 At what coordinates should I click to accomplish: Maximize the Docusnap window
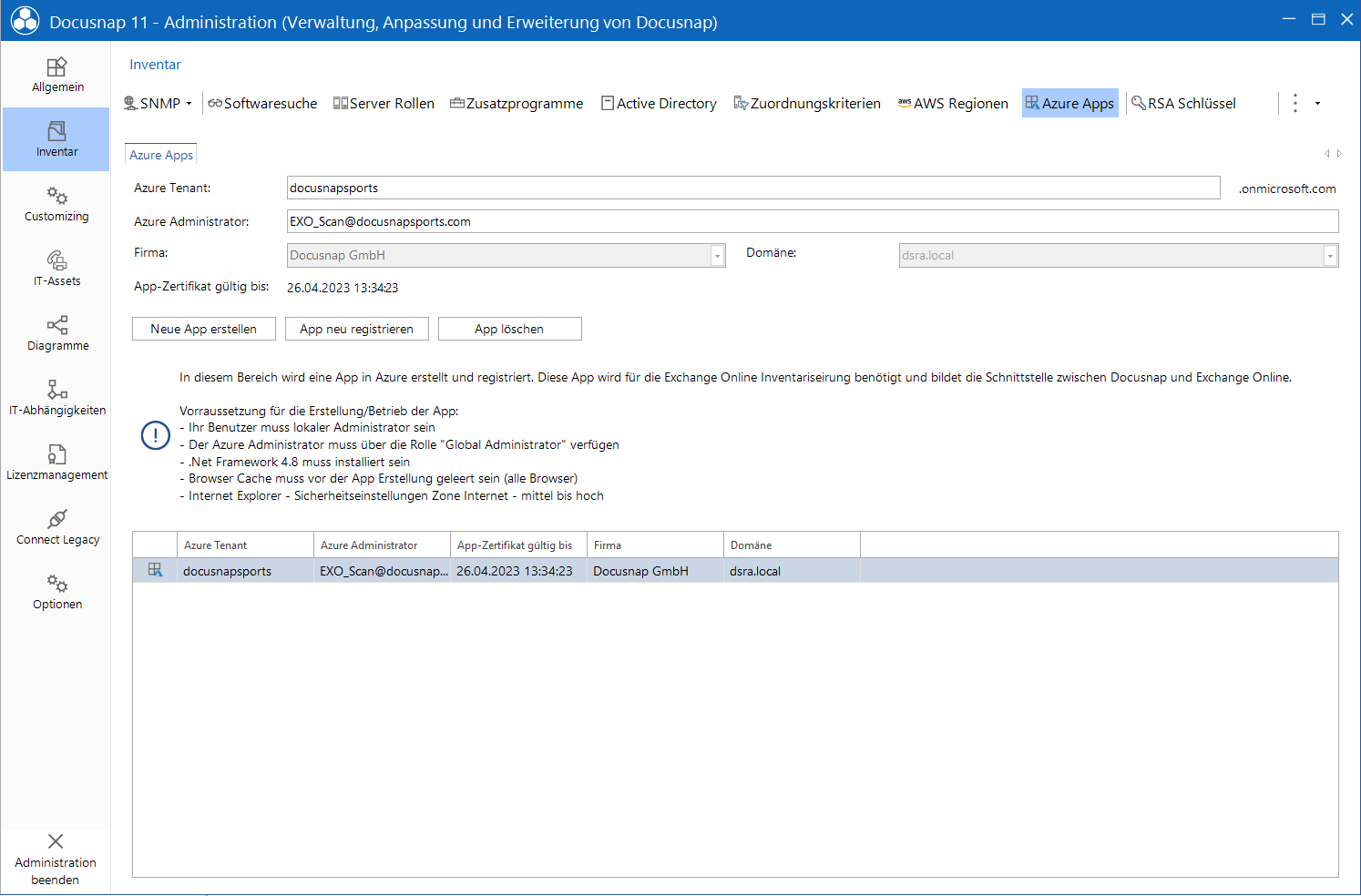[1318, 19]
